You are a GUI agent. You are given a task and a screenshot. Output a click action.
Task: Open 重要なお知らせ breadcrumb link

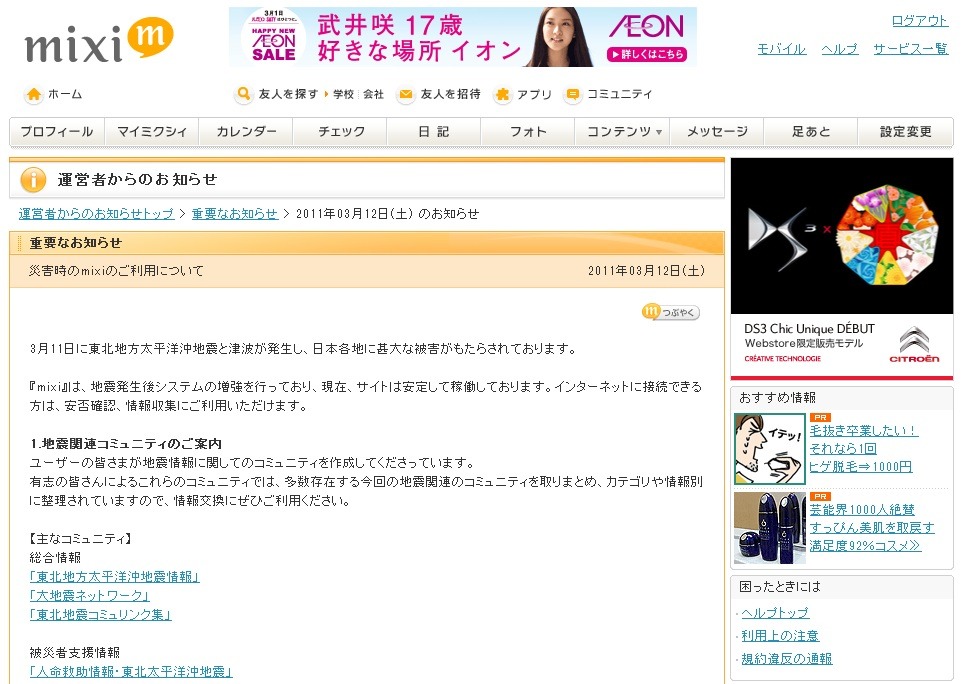(x=235, y=214)
